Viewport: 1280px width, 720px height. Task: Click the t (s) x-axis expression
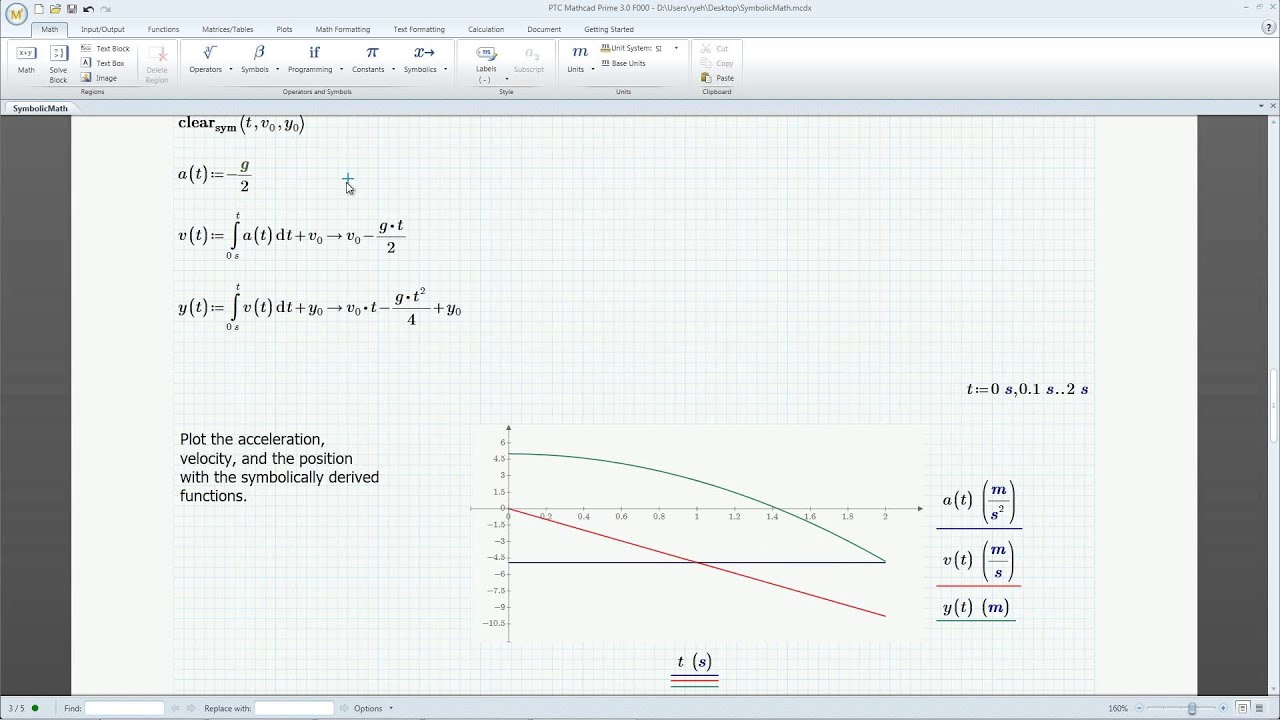coord(694,662)
